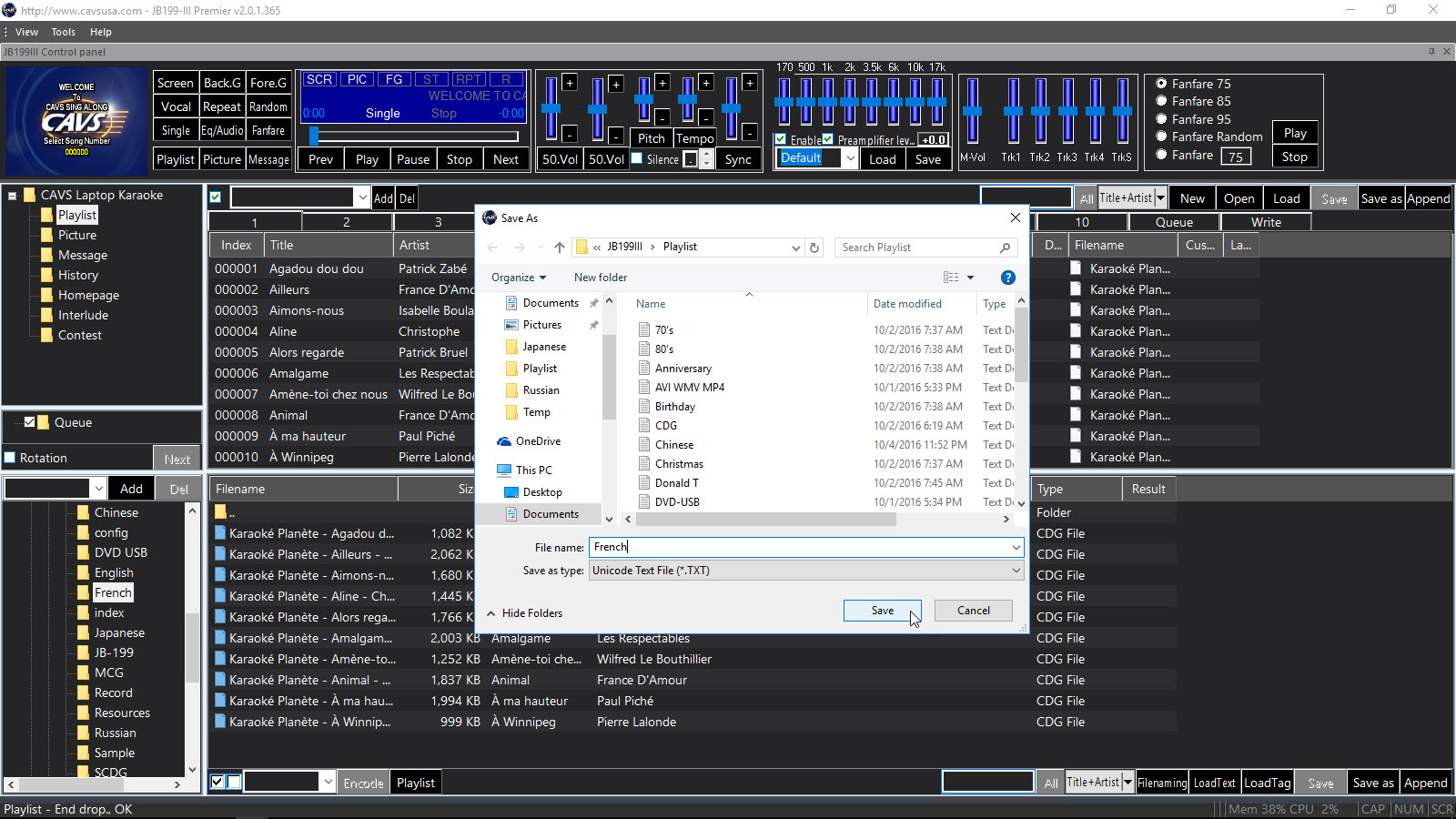Toggle Preamplifier level checkbox
1456x819 pixels.
(828, 139)
